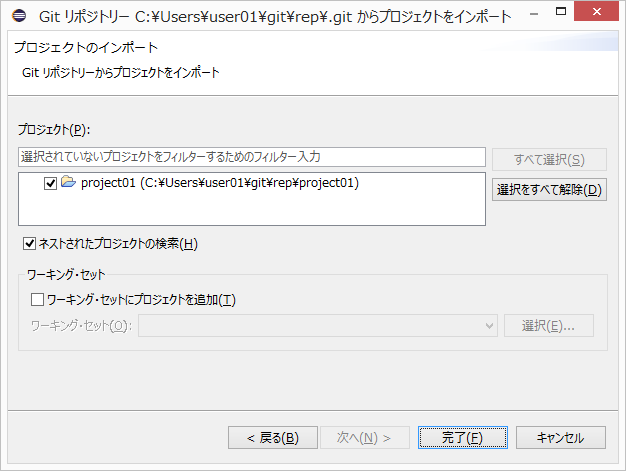The width and height of the screenshot is (626, 471).
Task: Click 選択をすべて解除 button
Action: [x=549, y=189]
